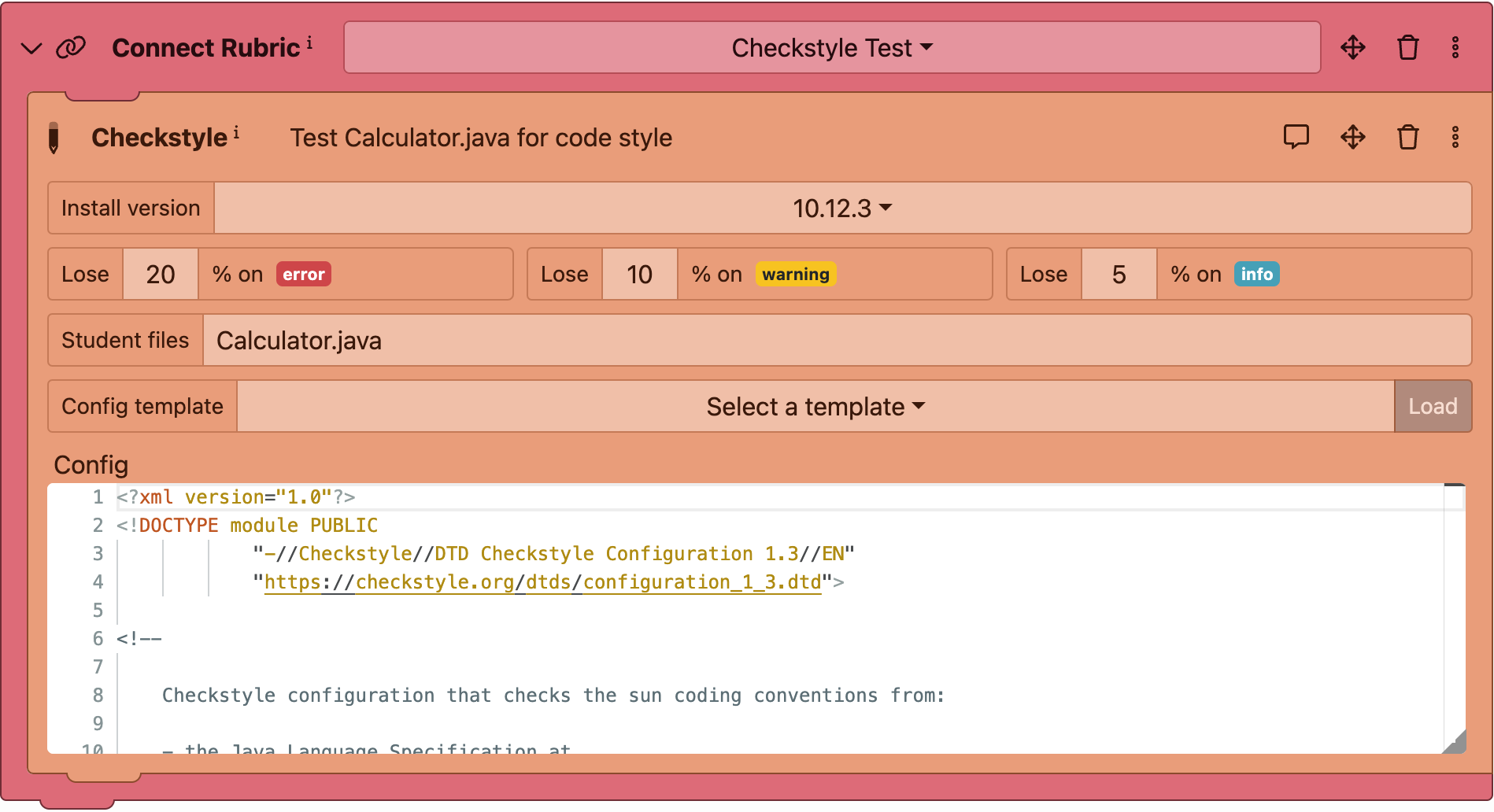Open the Checkstyle Test rubric dropdown
The height and width of the screenshot is (812, 1494).
click(x=831, y=48)
